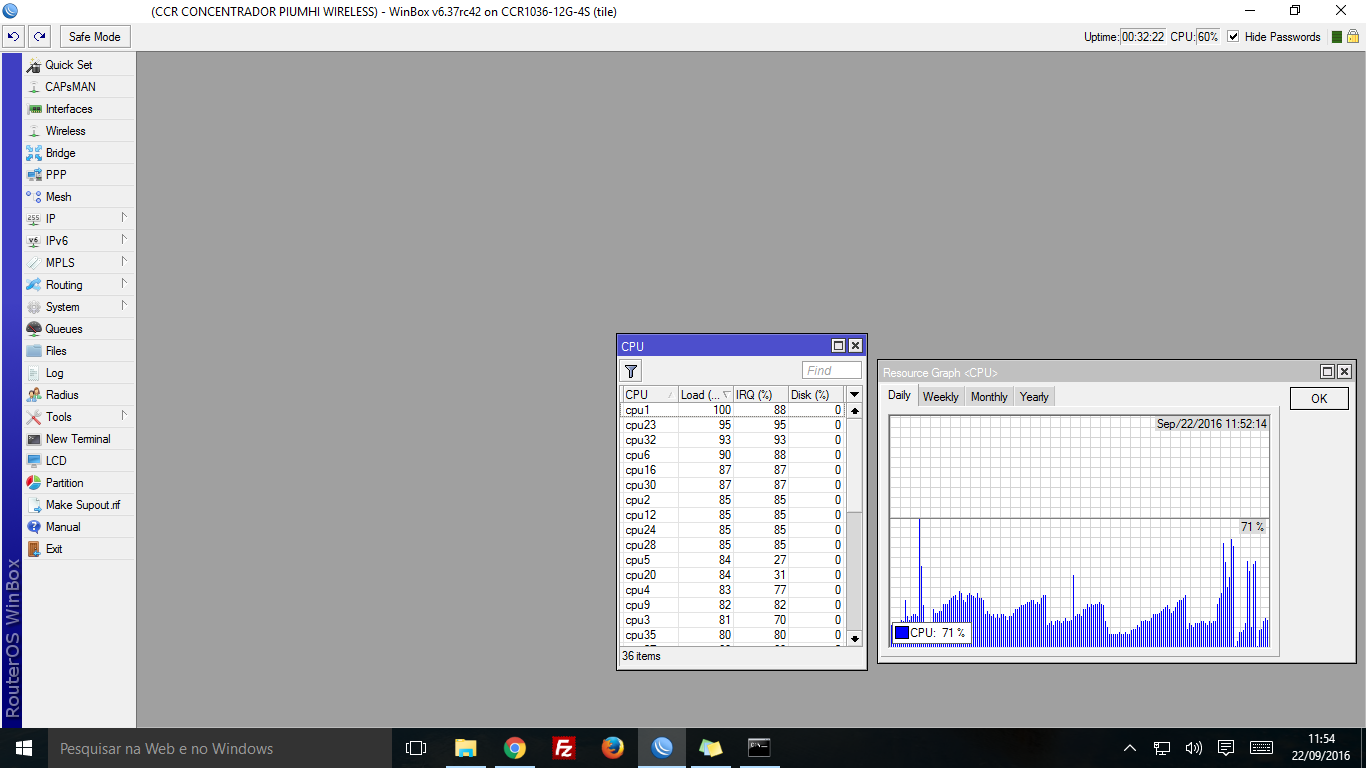Switch to the Yearly graph tab
The height and width of the screenshot is (768, 1366).
(1034, 397)
